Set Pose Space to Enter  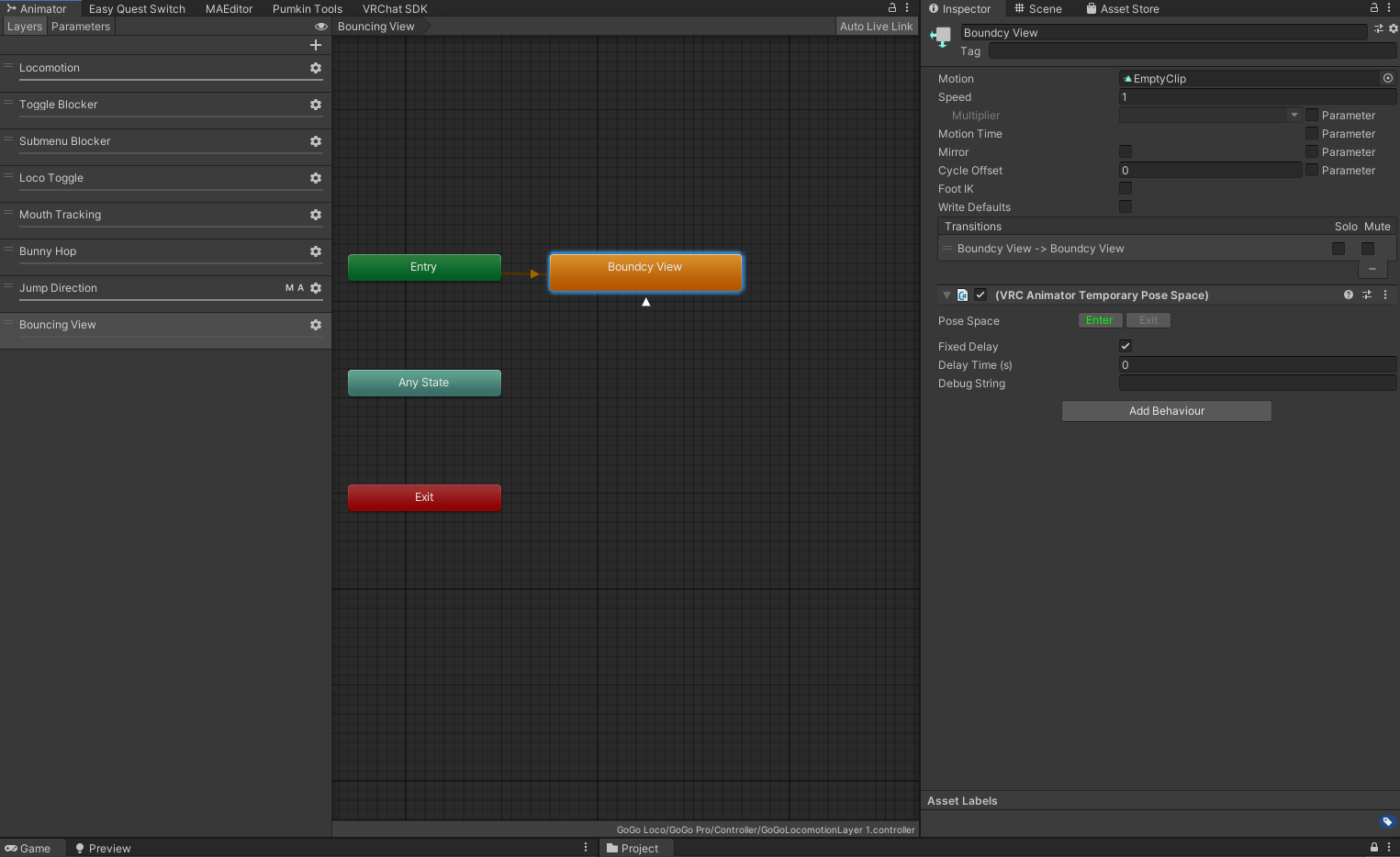[1100, 320]
